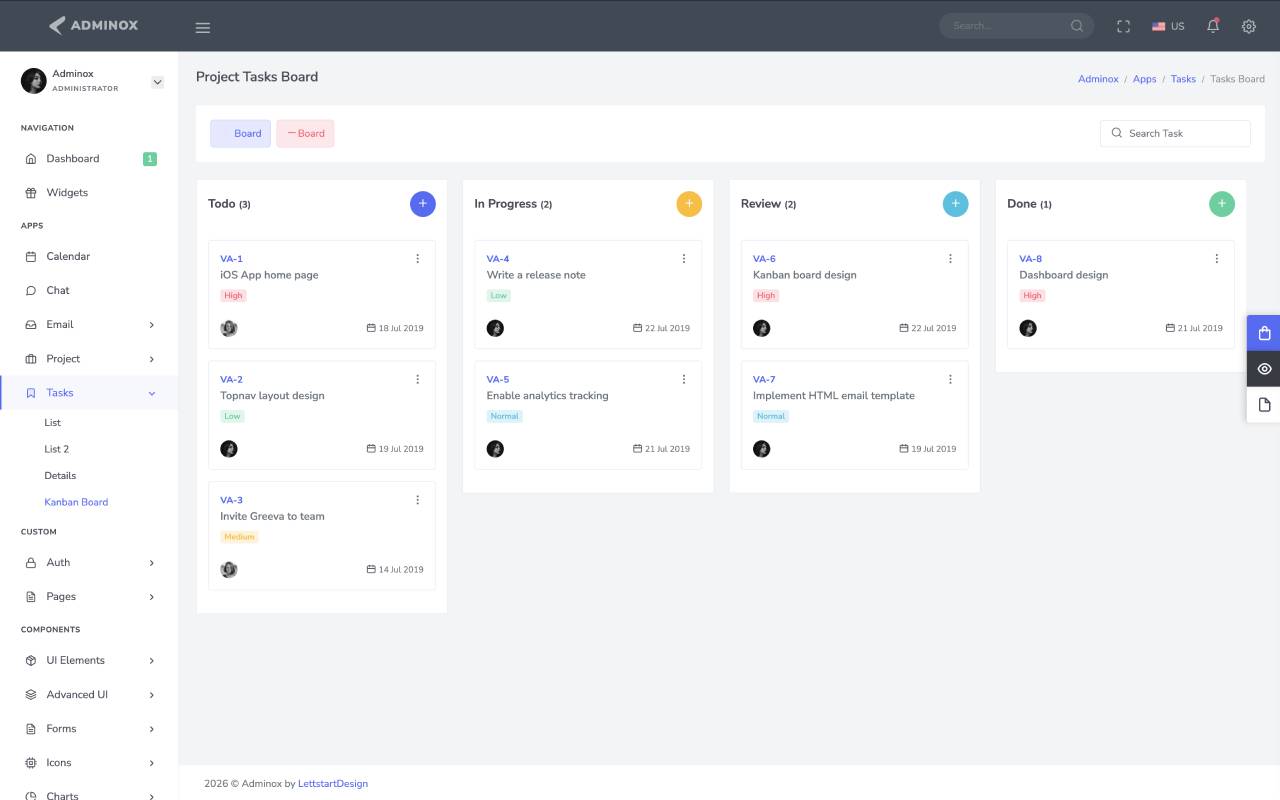Open options menu for VA-1 card
Viewport: 1280px width, 800px height.
click(x=418, y=259)
